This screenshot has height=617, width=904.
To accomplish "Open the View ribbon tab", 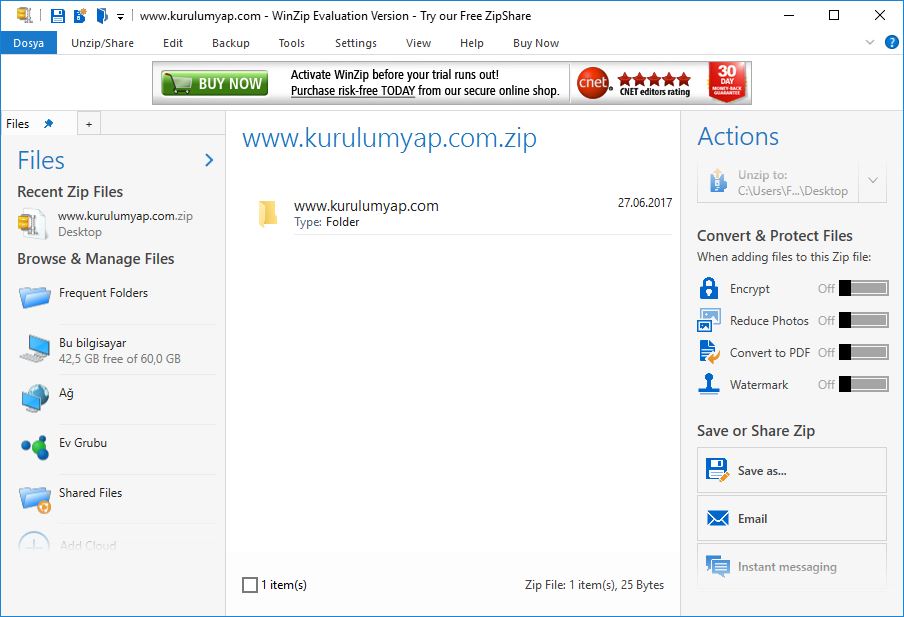I will [x=419, y=43].
